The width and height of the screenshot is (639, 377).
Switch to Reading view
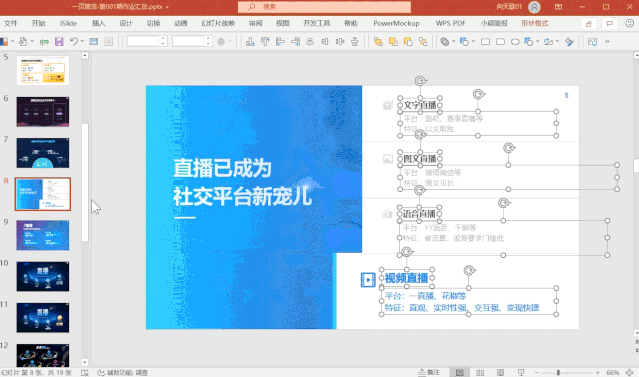500,373
